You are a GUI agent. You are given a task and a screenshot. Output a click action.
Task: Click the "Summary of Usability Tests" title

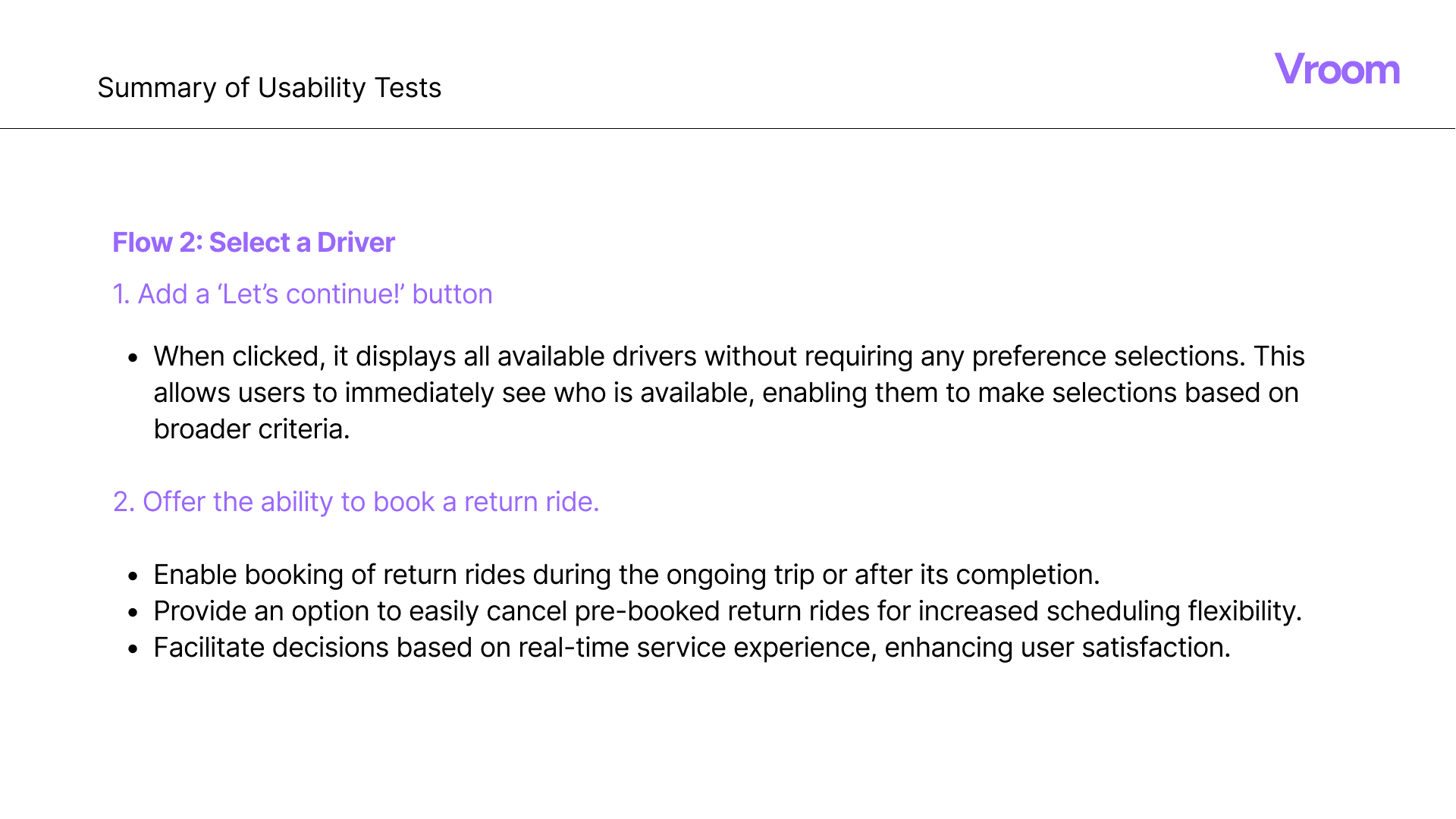pyautogui.click(x=269, y=88)
